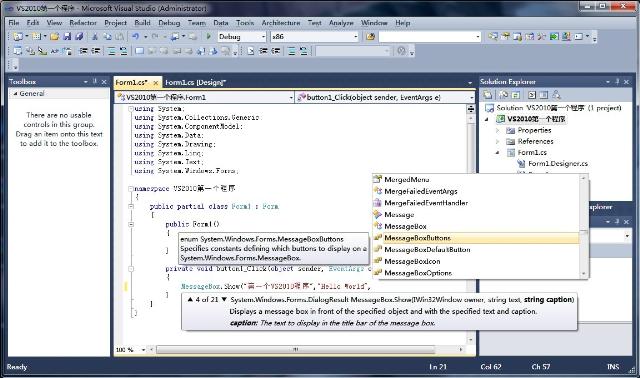Screen dimensions: 640x378
Task: Click the Find in Files icon
Action: point(370,37)
